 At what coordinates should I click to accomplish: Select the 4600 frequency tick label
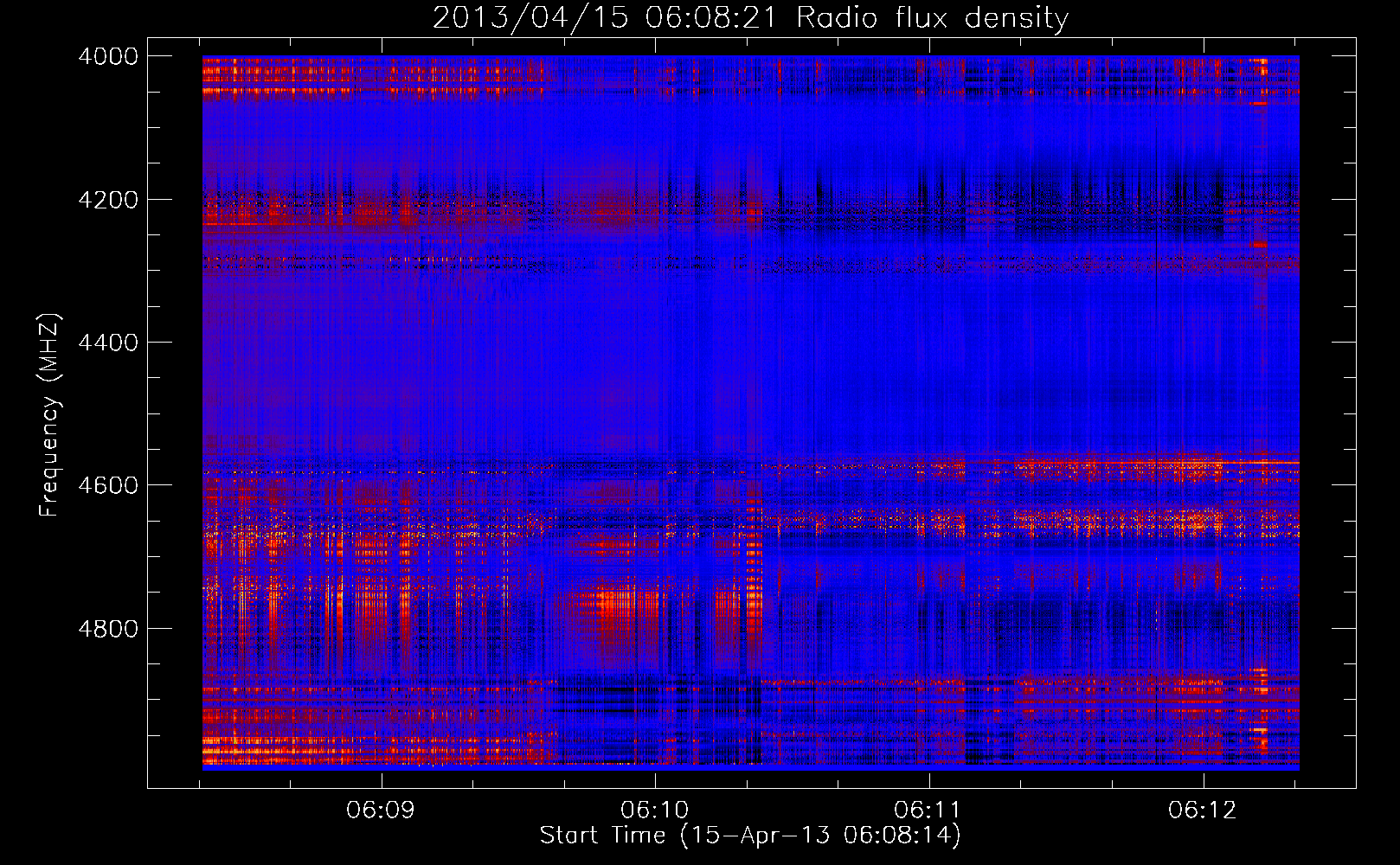[108, 485]
